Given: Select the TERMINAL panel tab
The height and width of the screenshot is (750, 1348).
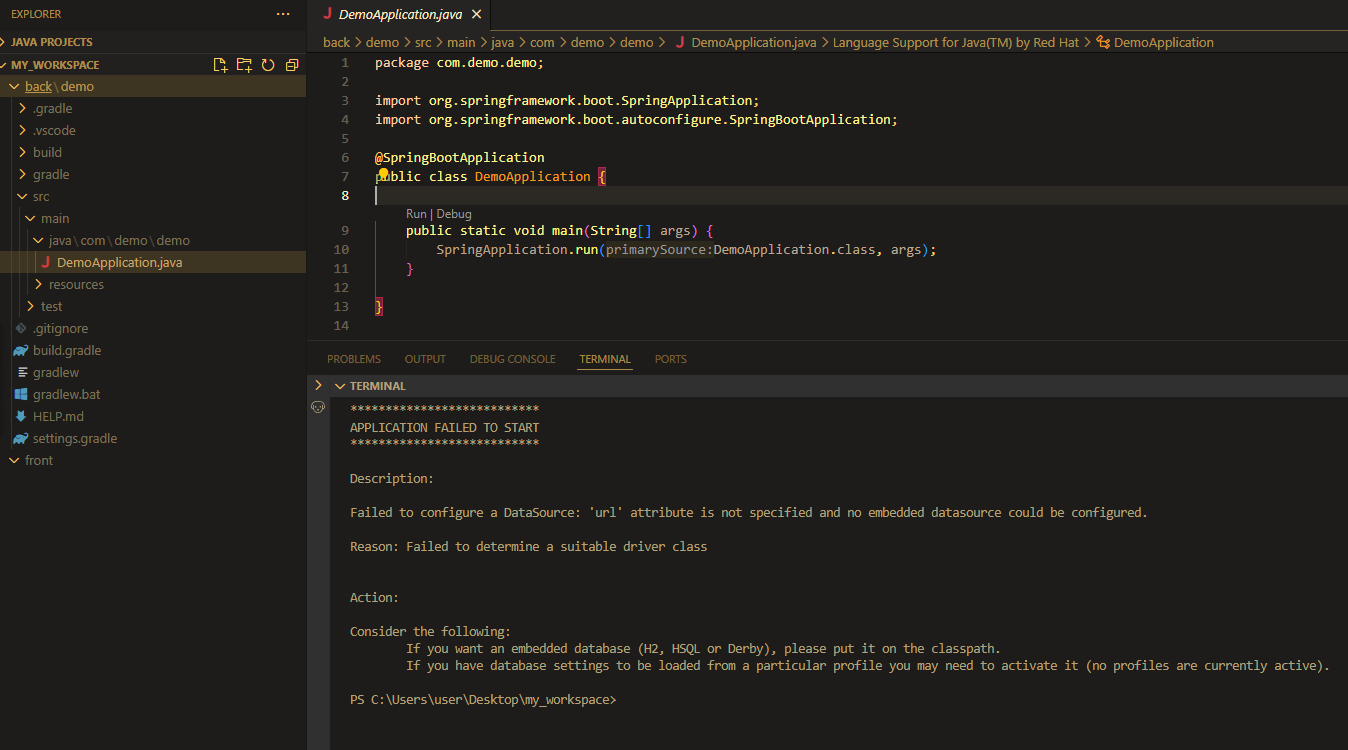Looking at the screenshot, I should 605,359.
